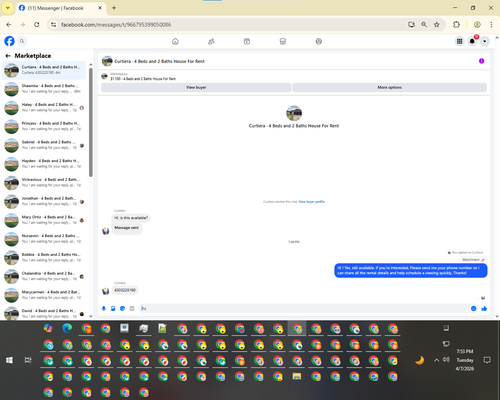Viewport: 500px width, 400px height.
Task: Open the volume control in tray
Action: coord(446,360)
